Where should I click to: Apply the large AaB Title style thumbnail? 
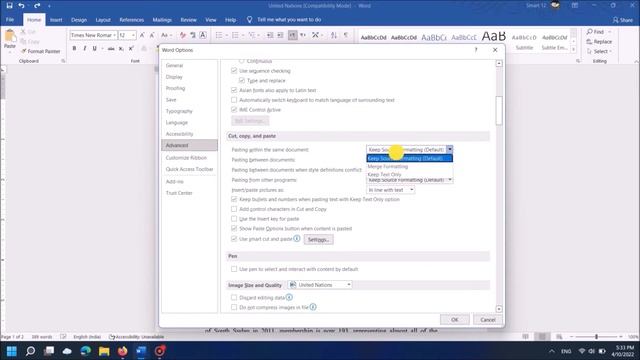[x=493, y=38]
